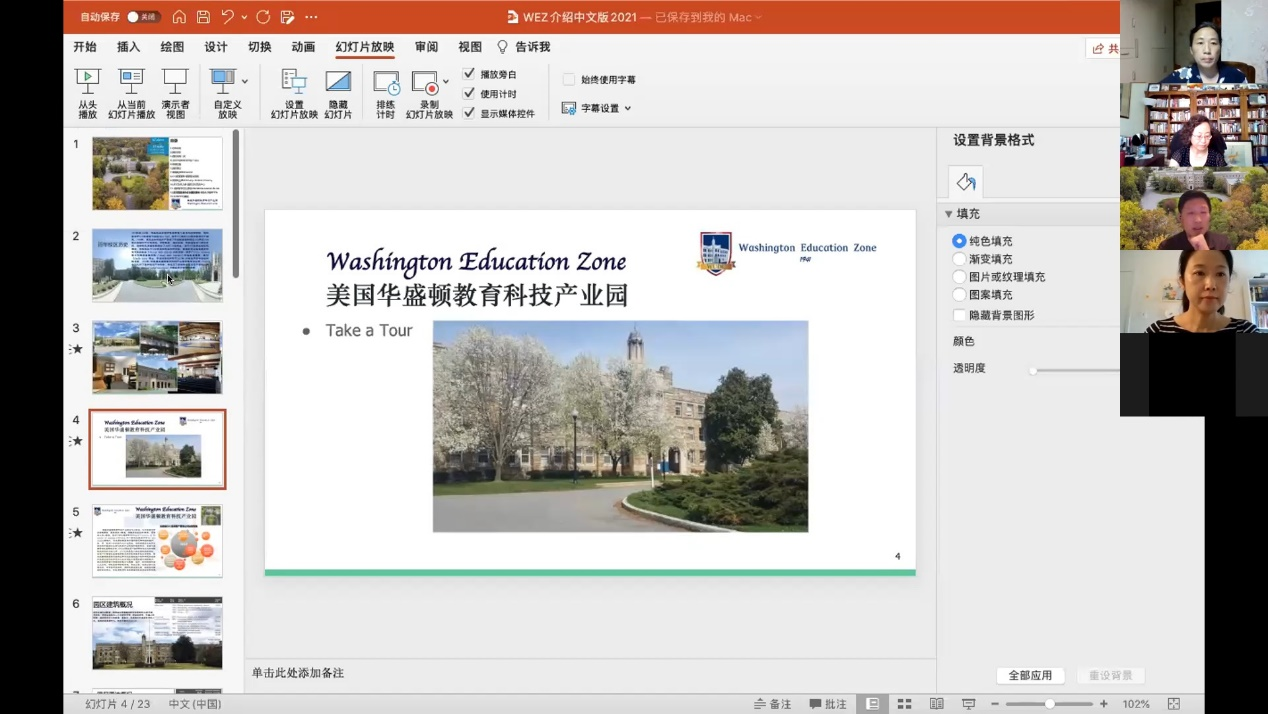This screenshot has height=714, width=1268.
Task: Toggle Notes (备注) in status bar
Action: (x=772, y=704)
